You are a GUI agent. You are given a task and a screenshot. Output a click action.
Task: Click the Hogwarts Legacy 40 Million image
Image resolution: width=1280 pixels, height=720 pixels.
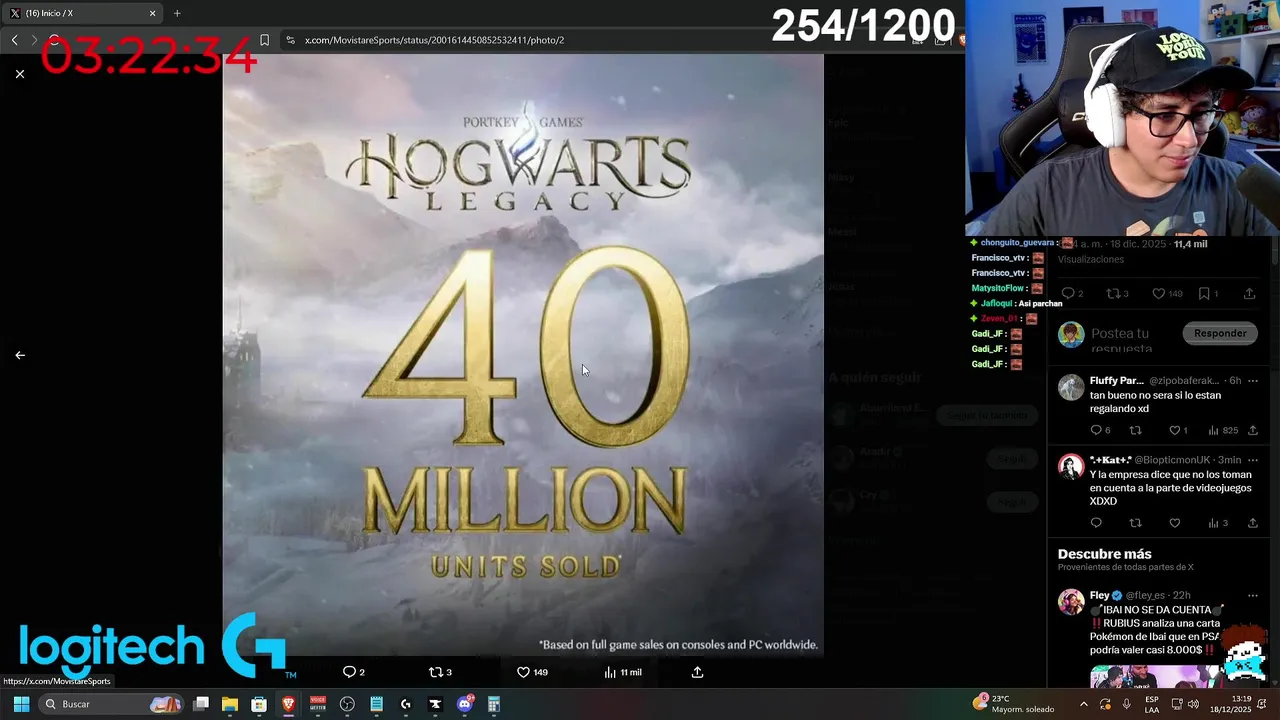point(523,355)
